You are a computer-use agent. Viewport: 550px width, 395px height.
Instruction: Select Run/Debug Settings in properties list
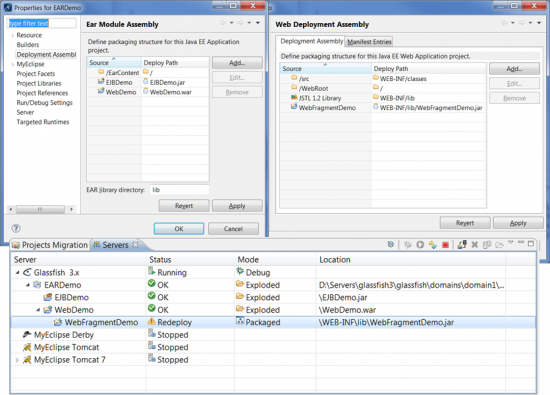pos(44,102)
